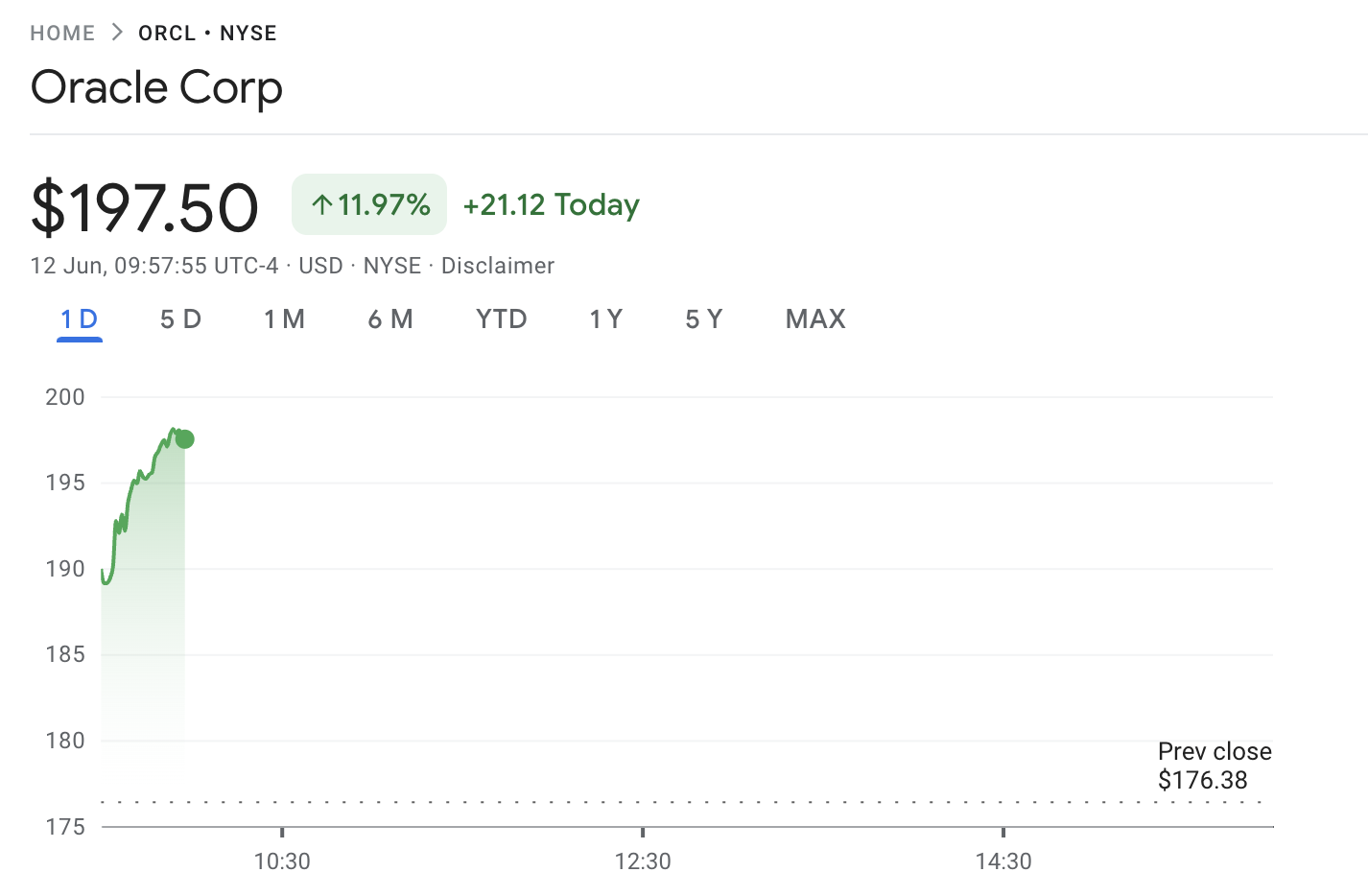Show the MAX range chart
Viewport: 1368px width, 896px height.
[x=815, y=319]
